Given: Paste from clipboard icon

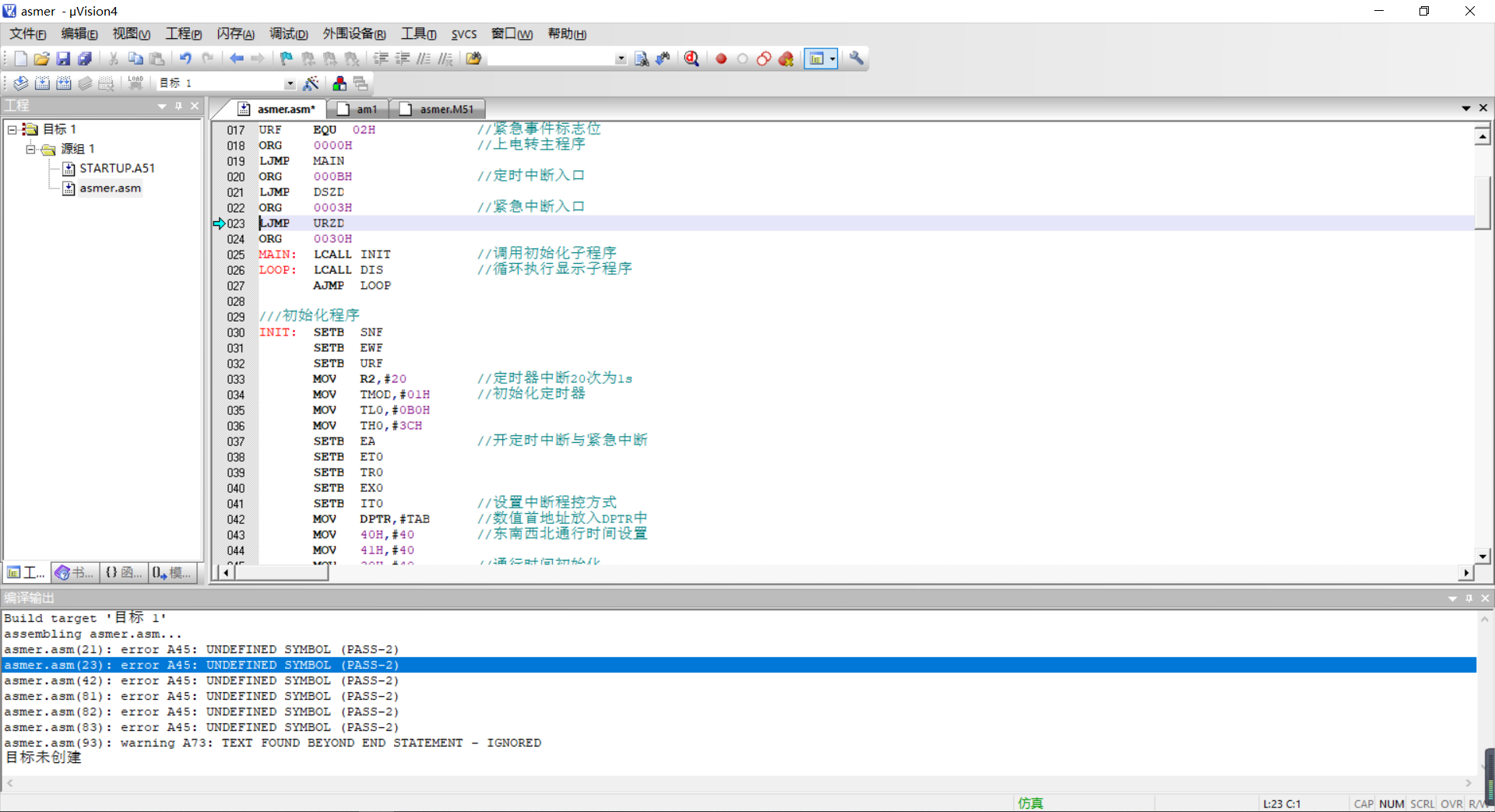Looking at the screenshot, I should [x=157, y=58].
